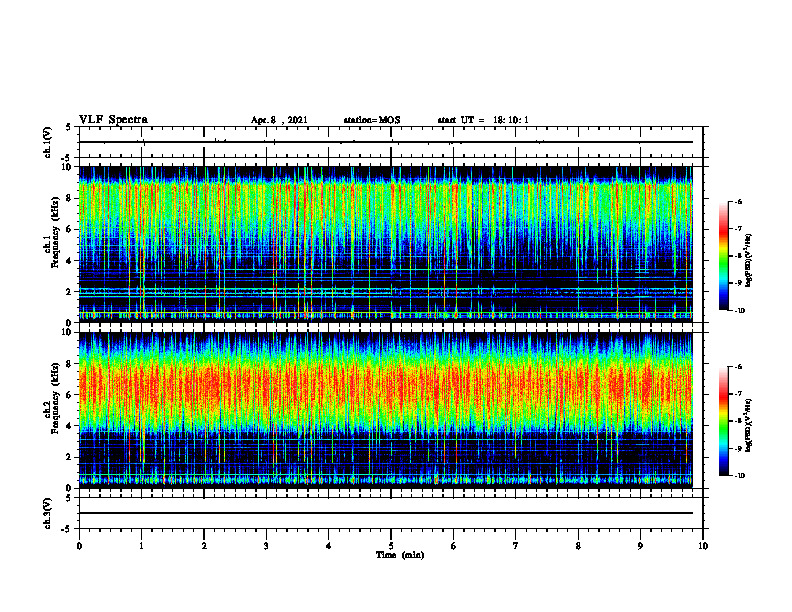Click the "Time (min)" x-axis label
Screen dimensions: 792x612
point(400,555)
